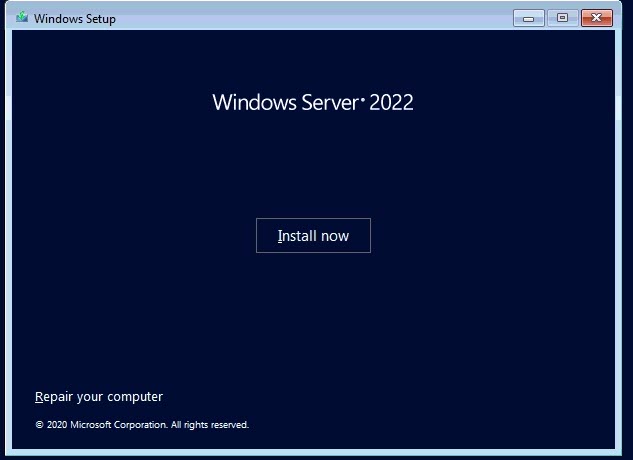Click the Windows Setup title bar icon
633x460 pixels.
pyautogui.click(x=22, y=18)
